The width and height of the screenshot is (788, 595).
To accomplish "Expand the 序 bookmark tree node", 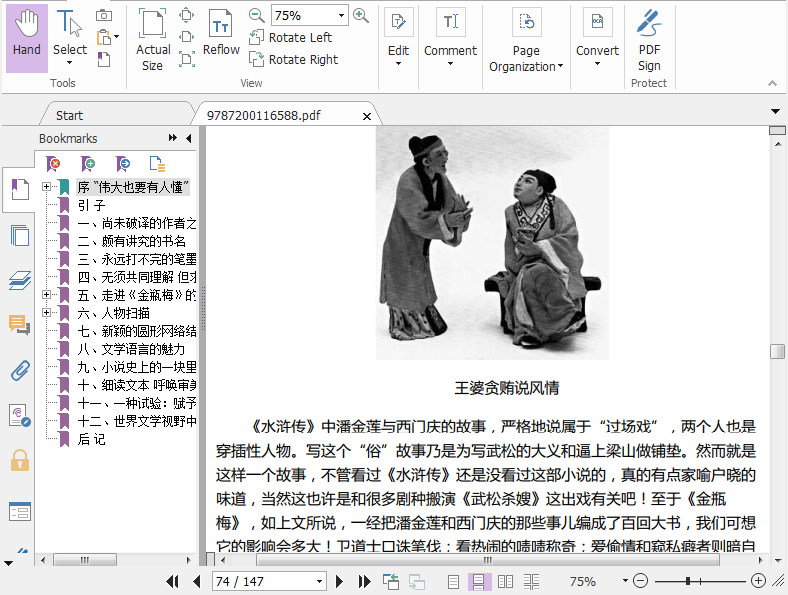I will (46, 187).
